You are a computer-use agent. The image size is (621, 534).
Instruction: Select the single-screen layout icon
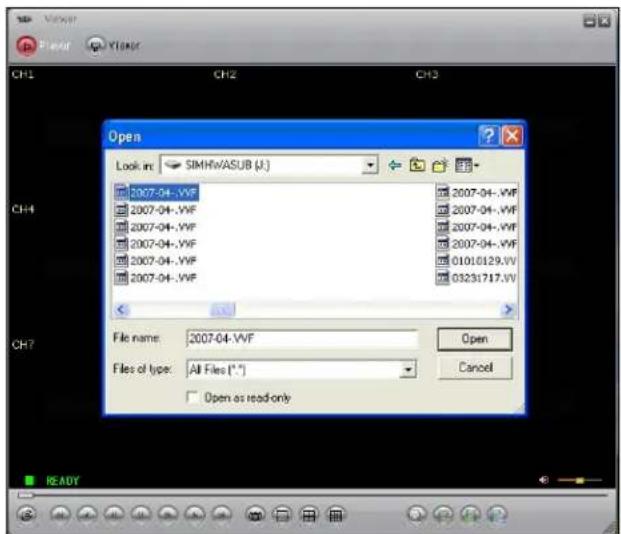(282, 514)
